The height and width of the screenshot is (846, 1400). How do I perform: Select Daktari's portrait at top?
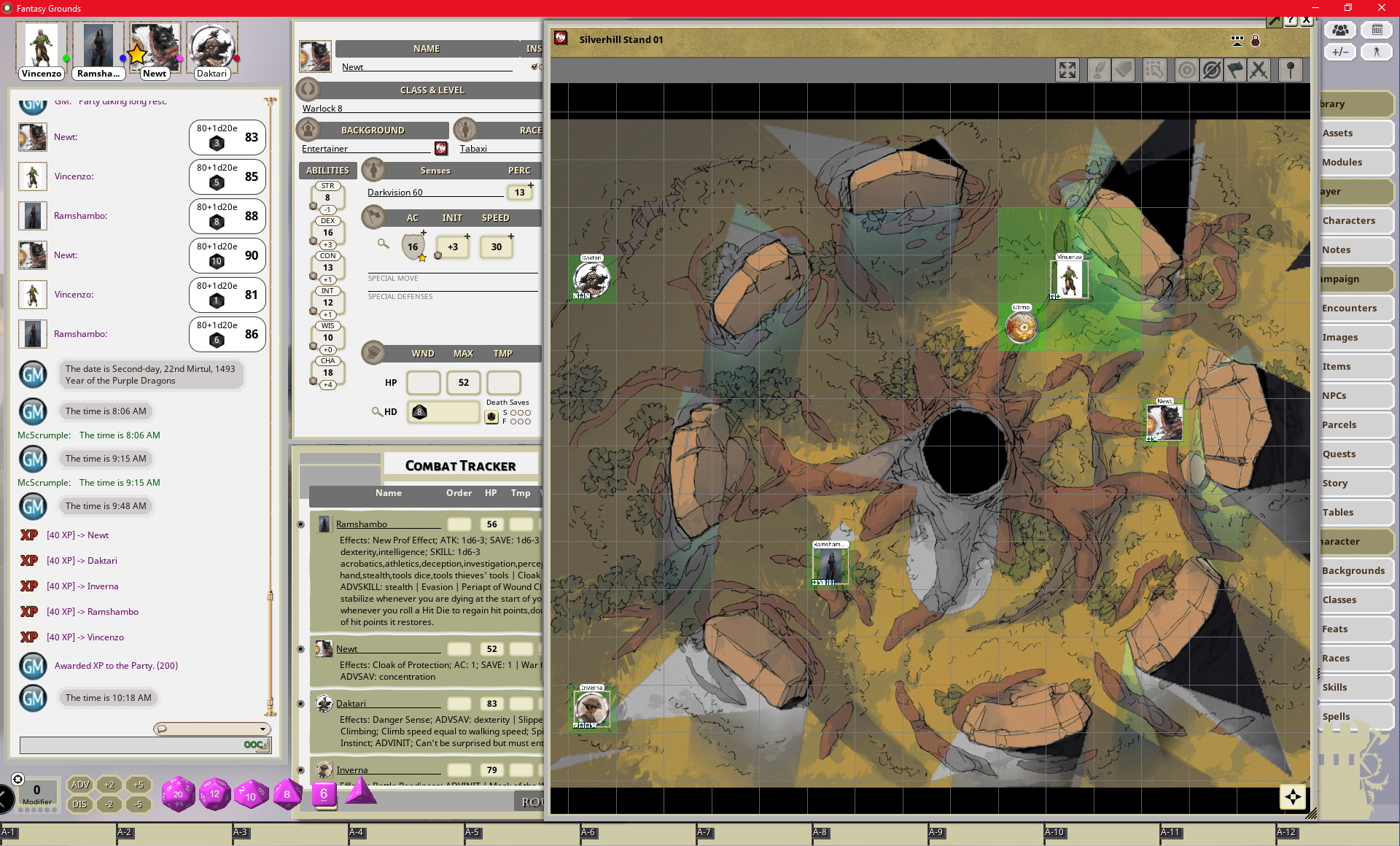click(212, 47)
